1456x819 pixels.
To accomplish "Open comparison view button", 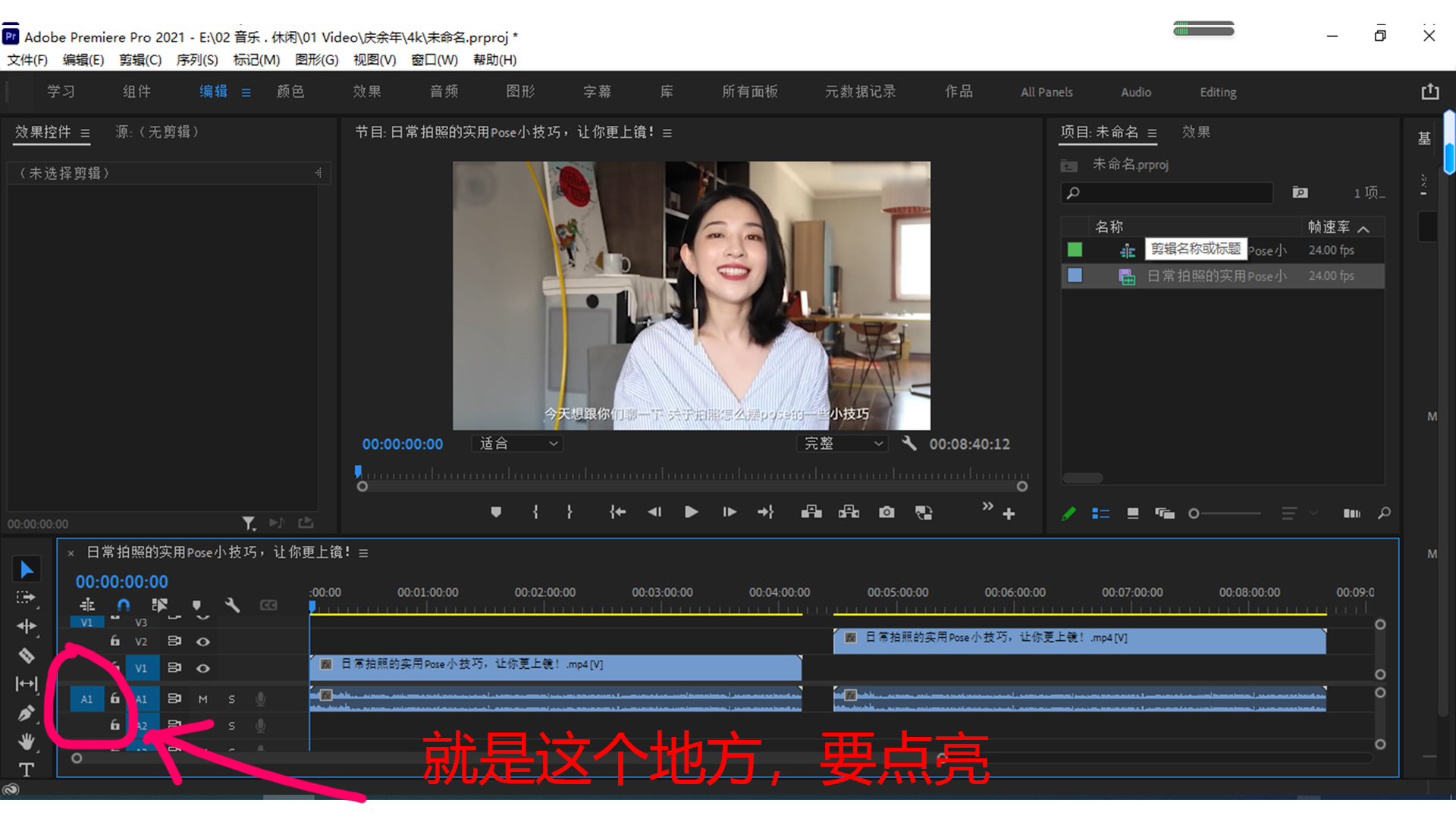I will [x=924, y=513].
